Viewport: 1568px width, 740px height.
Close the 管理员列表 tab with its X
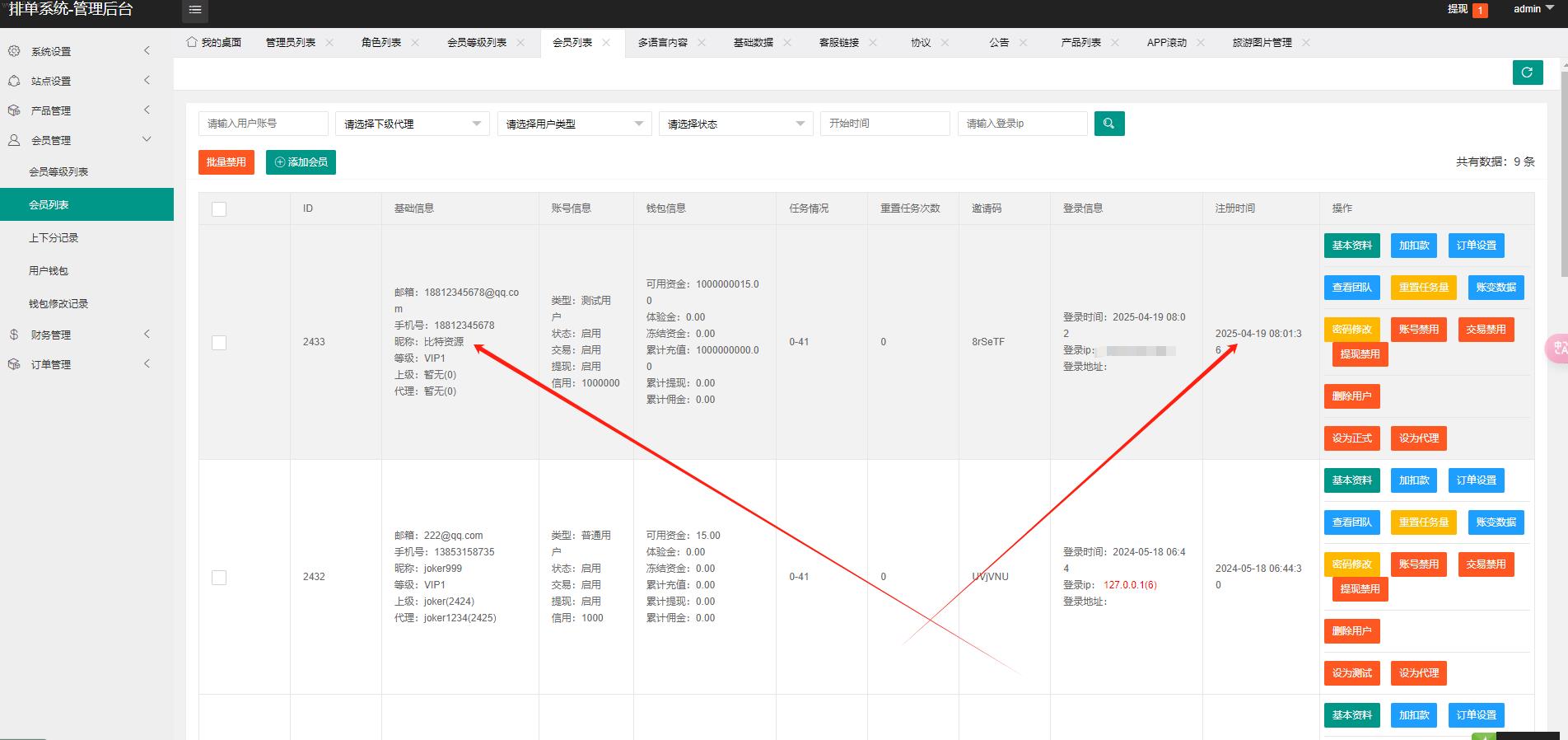(329, 43)
